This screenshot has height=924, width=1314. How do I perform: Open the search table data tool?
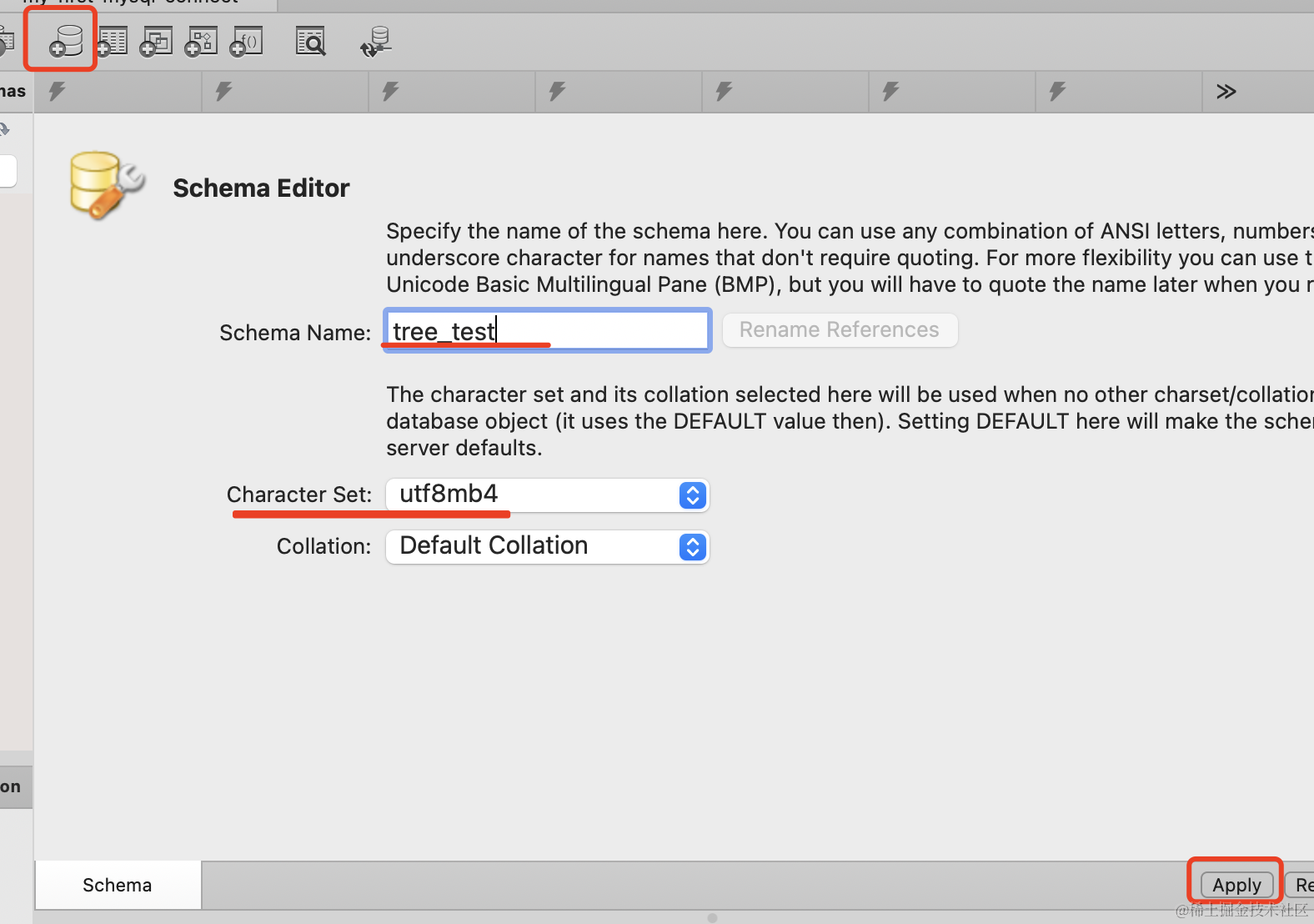tap(310, 41)
